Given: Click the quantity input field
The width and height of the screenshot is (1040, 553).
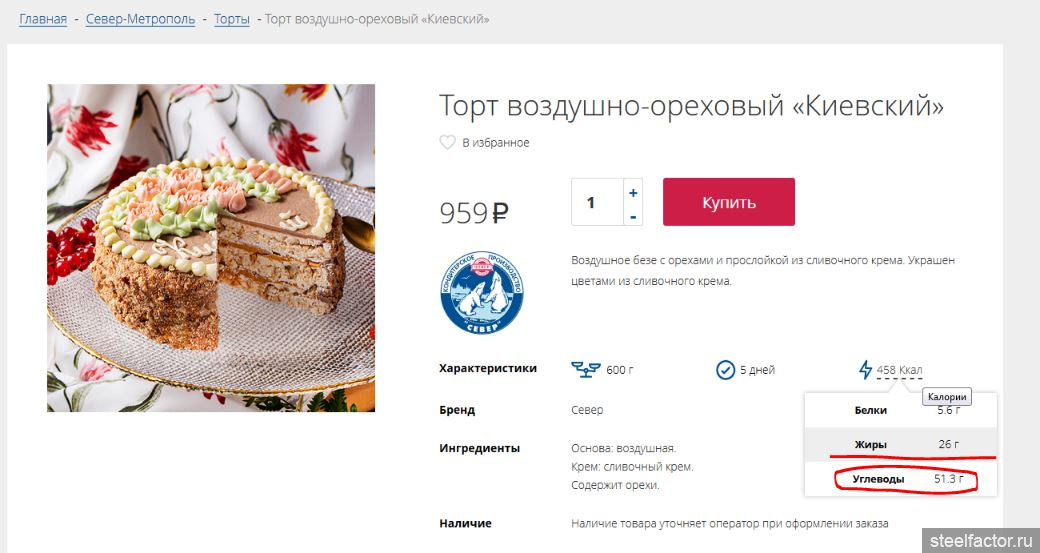Looking at the screenshot, I should [597, 202].
